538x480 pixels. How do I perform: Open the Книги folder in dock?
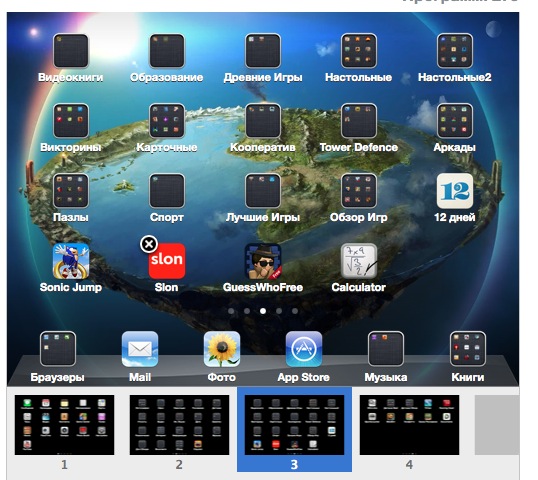point(468,349)
